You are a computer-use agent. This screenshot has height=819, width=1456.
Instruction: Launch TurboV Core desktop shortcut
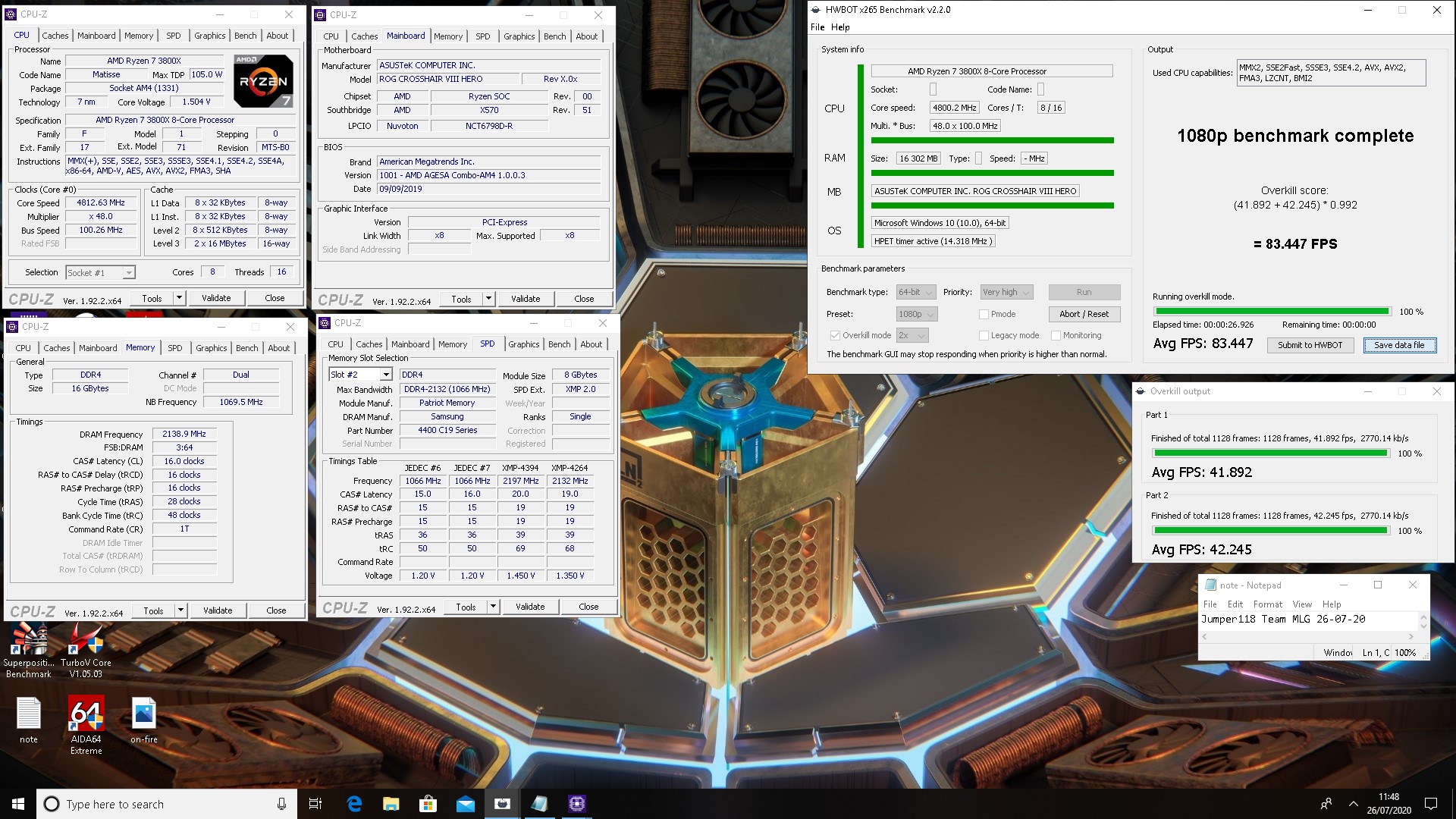(x=86, y=649)
